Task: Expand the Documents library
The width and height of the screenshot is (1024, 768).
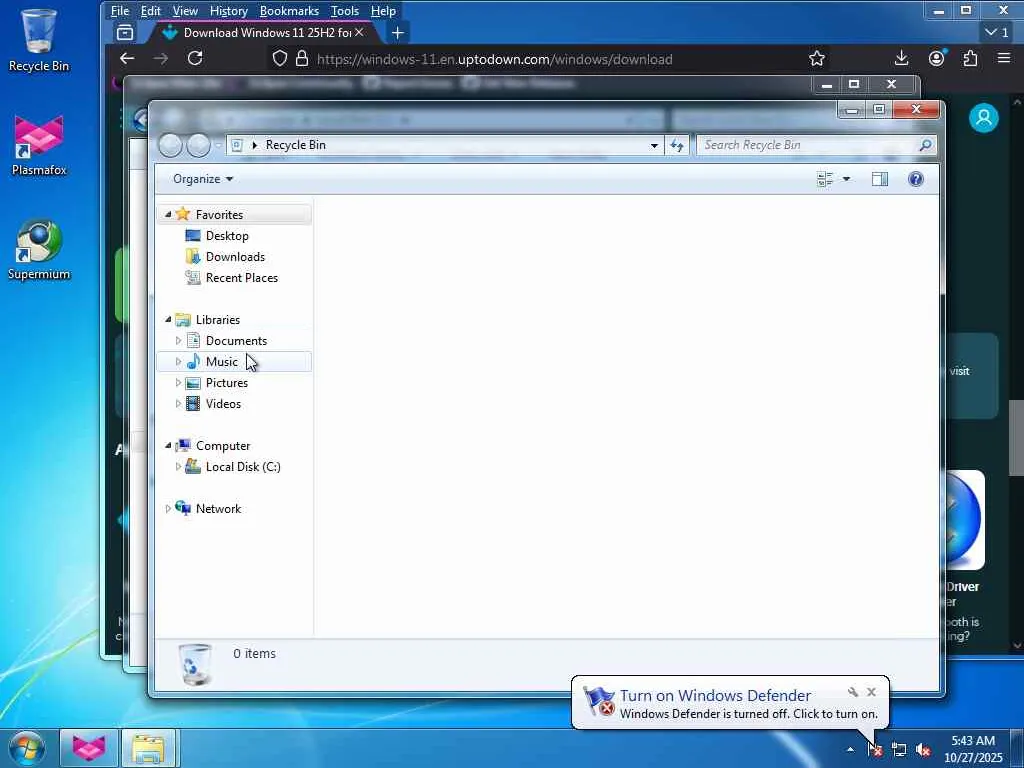Action: (178, 340)
